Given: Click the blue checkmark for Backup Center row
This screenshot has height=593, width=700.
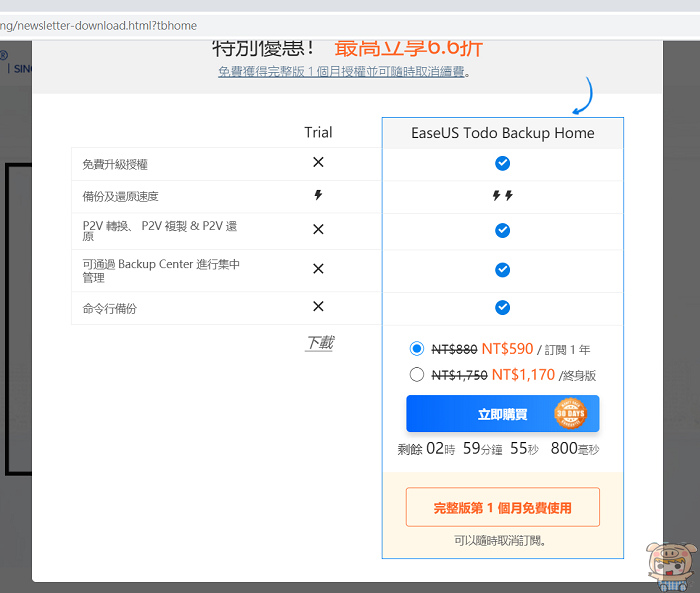Looking at the screenshot, I should coord(502,270).
